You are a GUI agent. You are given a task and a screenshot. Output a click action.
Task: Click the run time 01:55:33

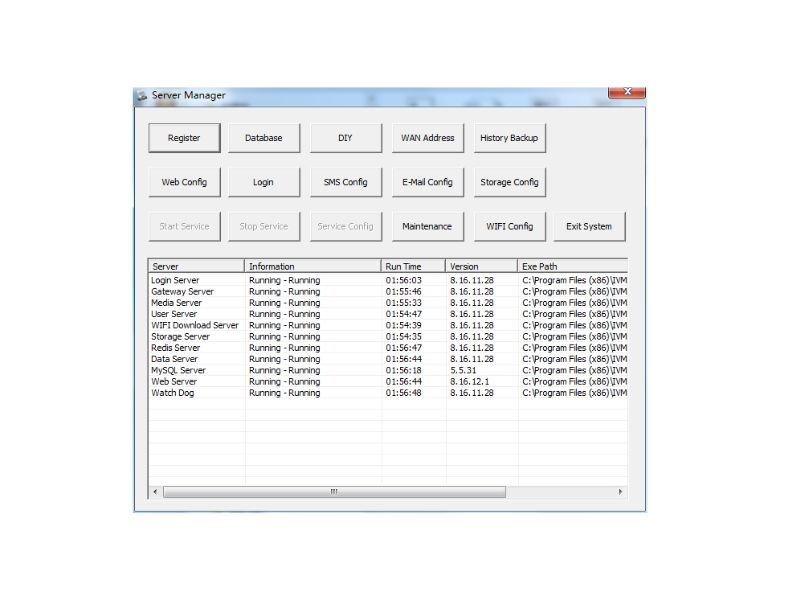point(404,303)
